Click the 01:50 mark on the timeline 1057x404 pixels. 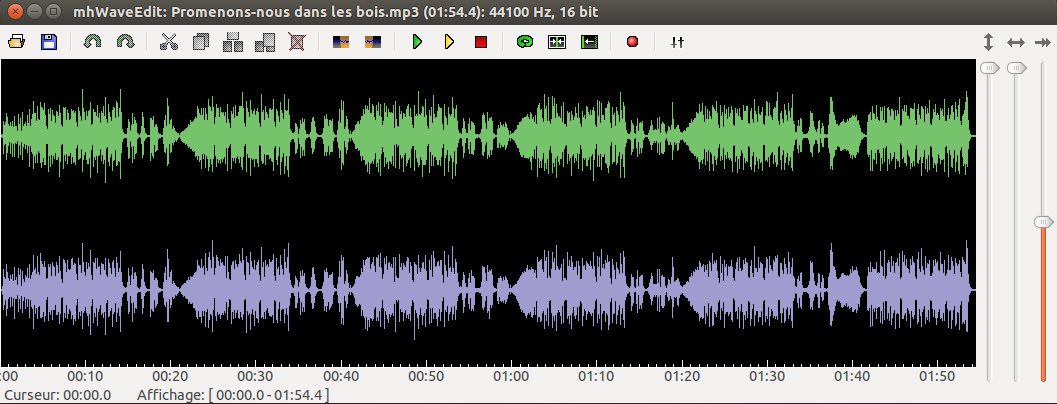[938, 376]
